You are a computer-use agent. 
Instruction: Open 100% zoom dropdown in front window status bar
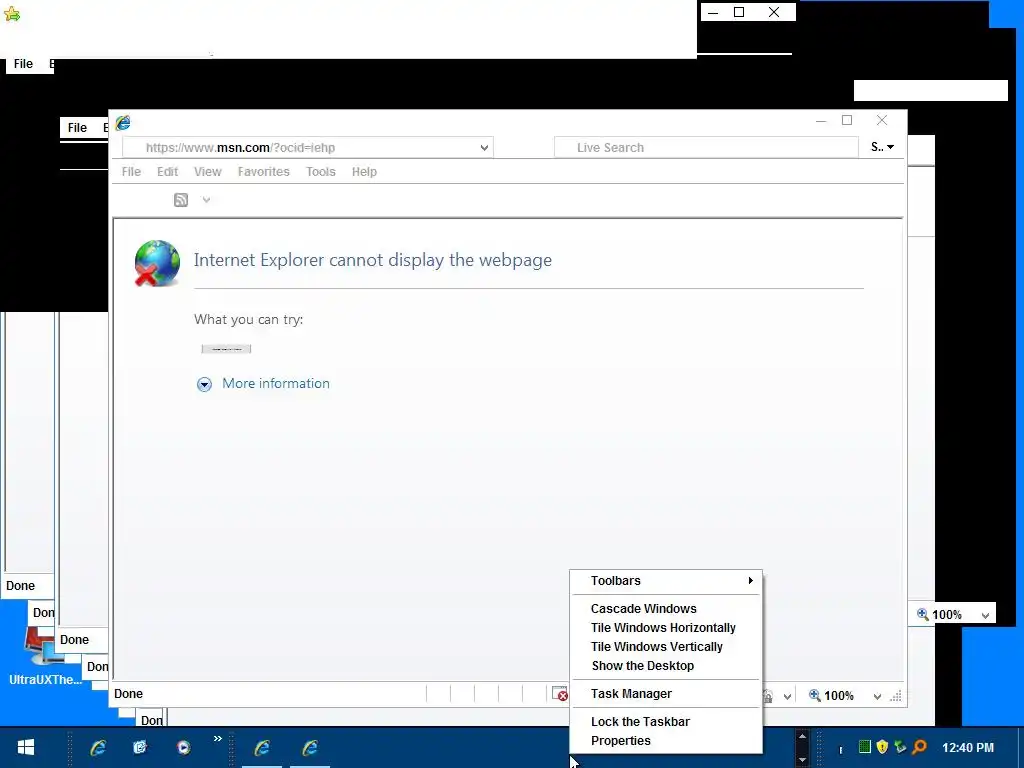(x=877, y=696)
